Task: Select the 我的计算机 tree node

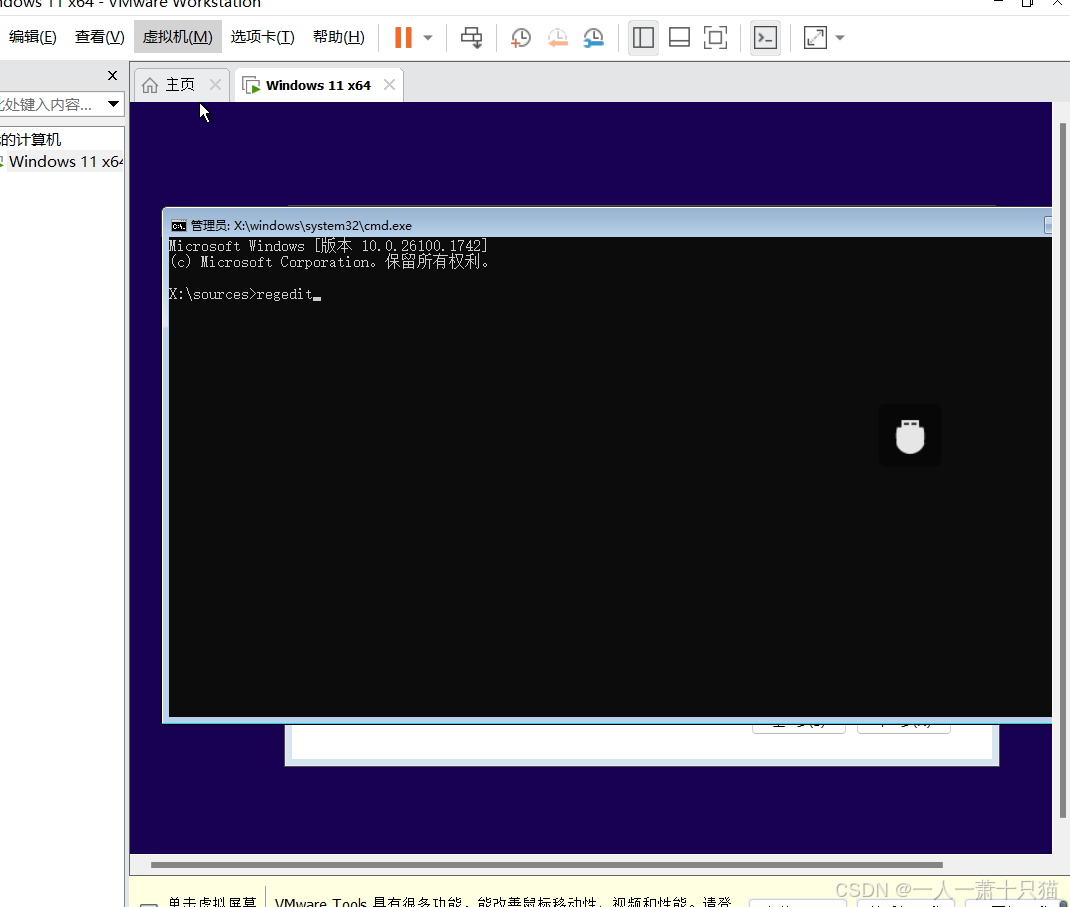Action: (x=31, y=140)
